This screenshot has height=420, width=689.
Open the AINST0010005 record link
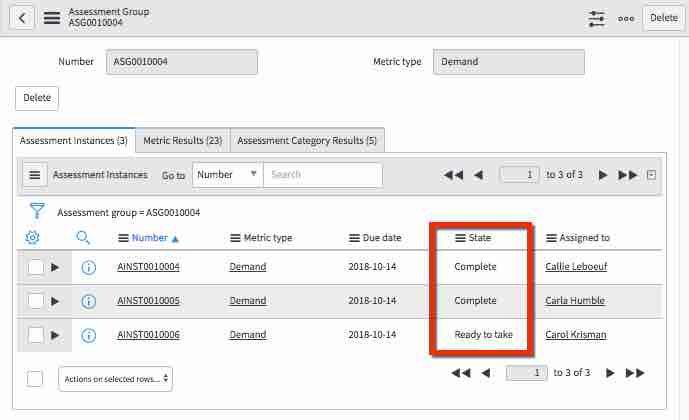coord(148,301)
